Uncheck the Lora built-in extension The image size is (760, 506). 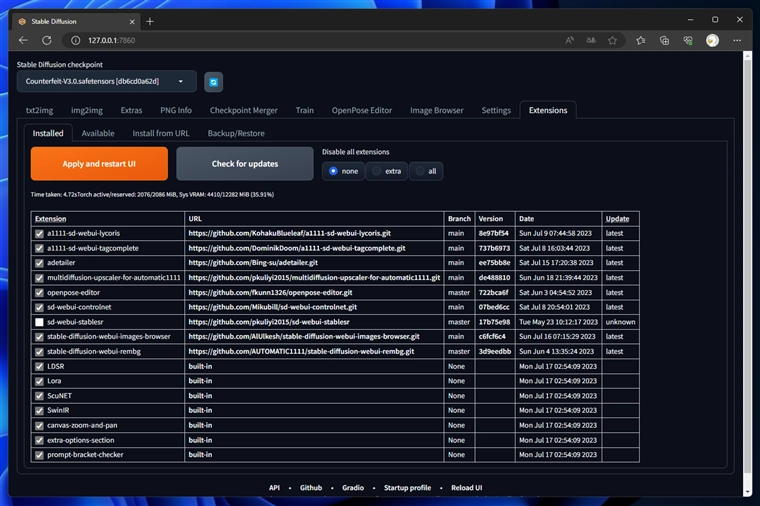tap(39, 381)
